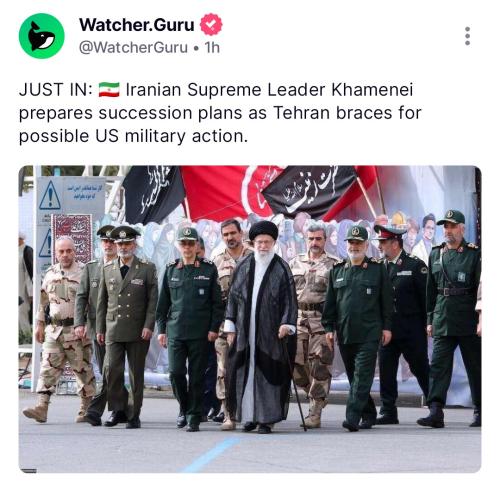Click the warning triangle sign in photo
The width and height of the screenshot is (500, 489).
coord(50,195)
